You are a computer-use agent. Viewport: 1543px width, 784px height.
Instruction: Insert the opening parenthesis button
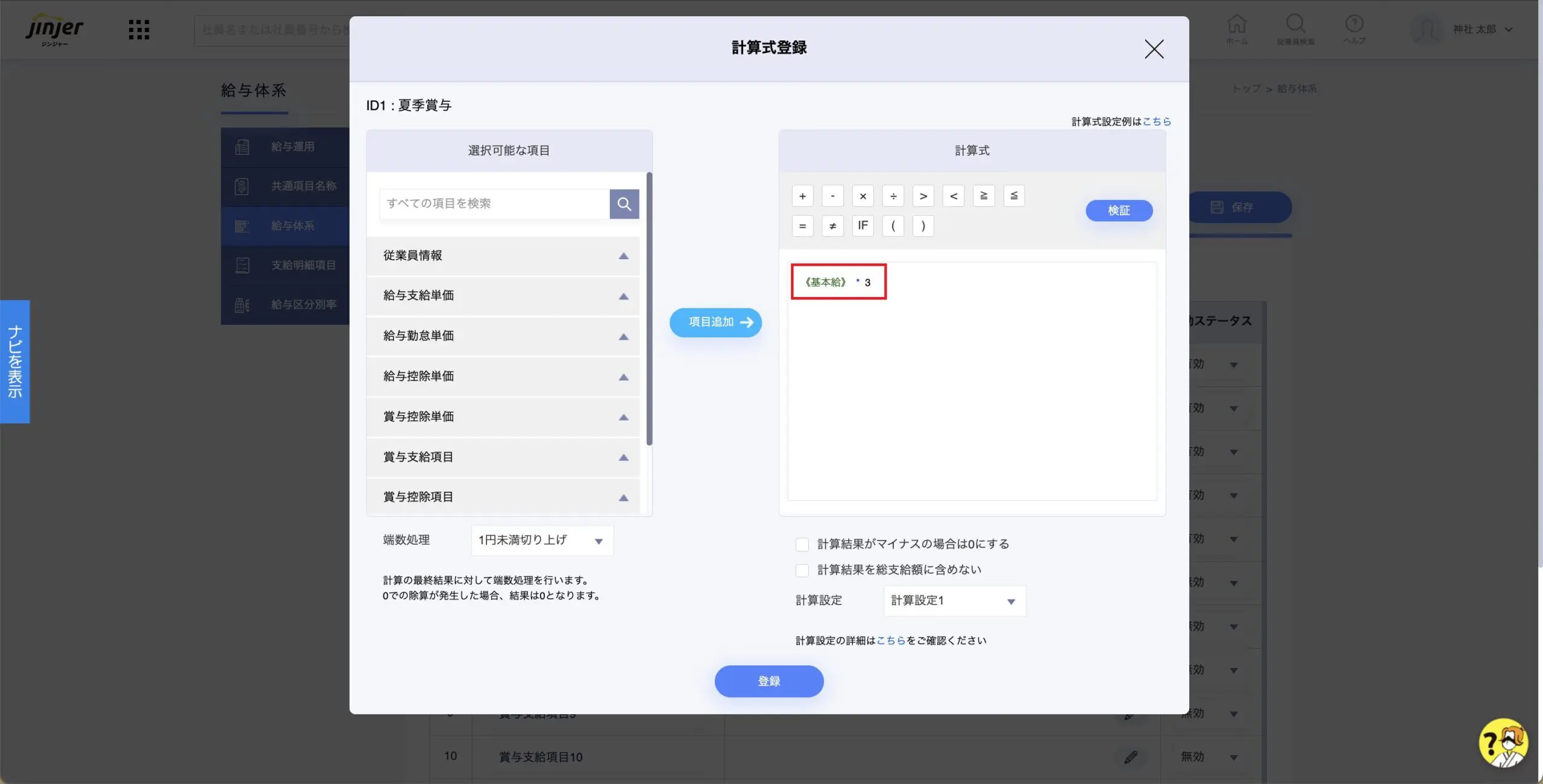point(893,226)
